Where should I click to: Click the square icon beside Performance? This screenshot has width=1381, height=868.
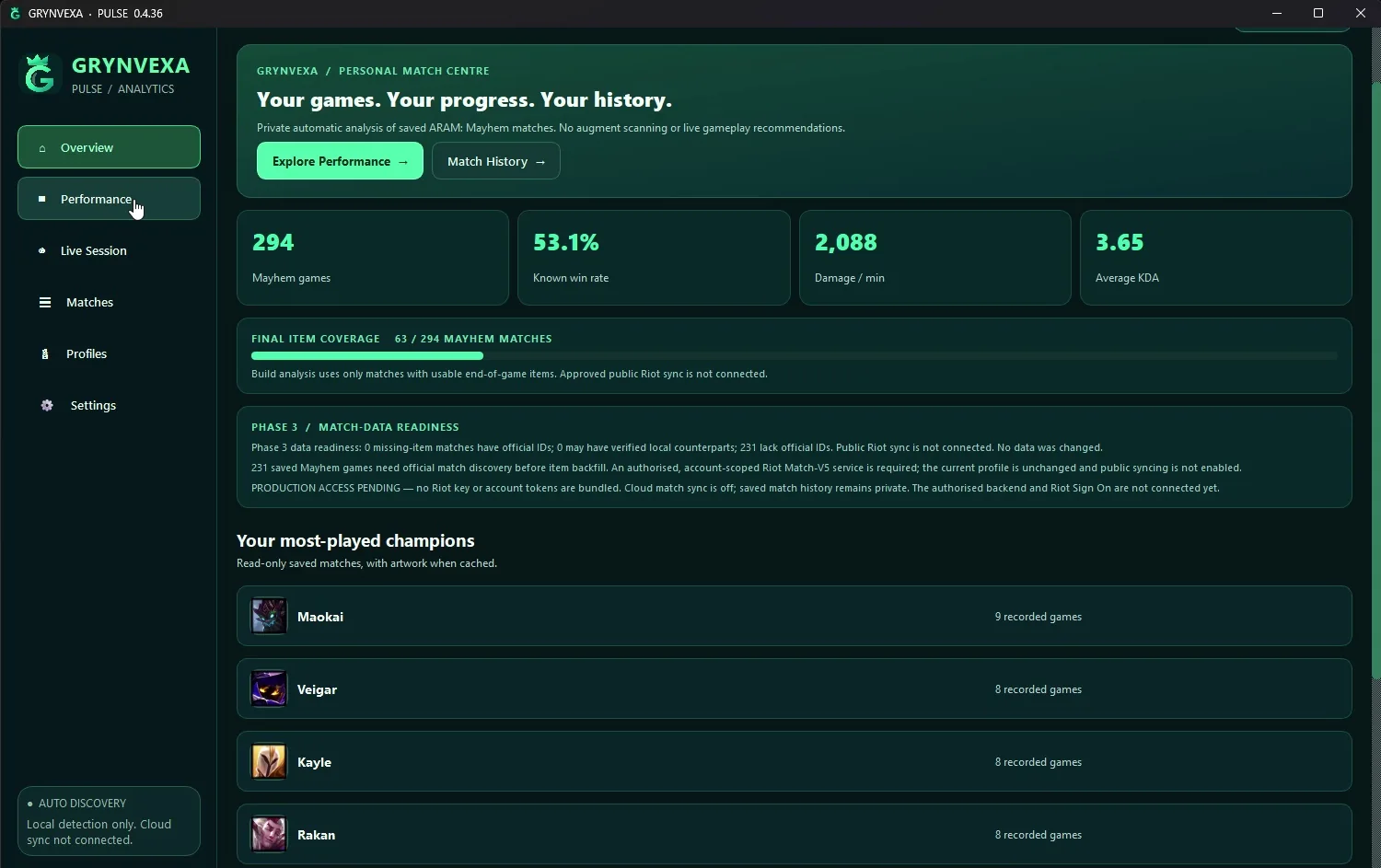tap(42, 199)
